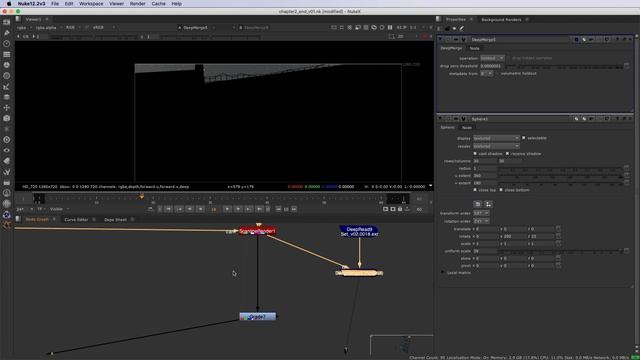Toggle drop hidden samples checkbox
Image resolution: width=640 pixels, height=360 pixels.
click(508, 58)
